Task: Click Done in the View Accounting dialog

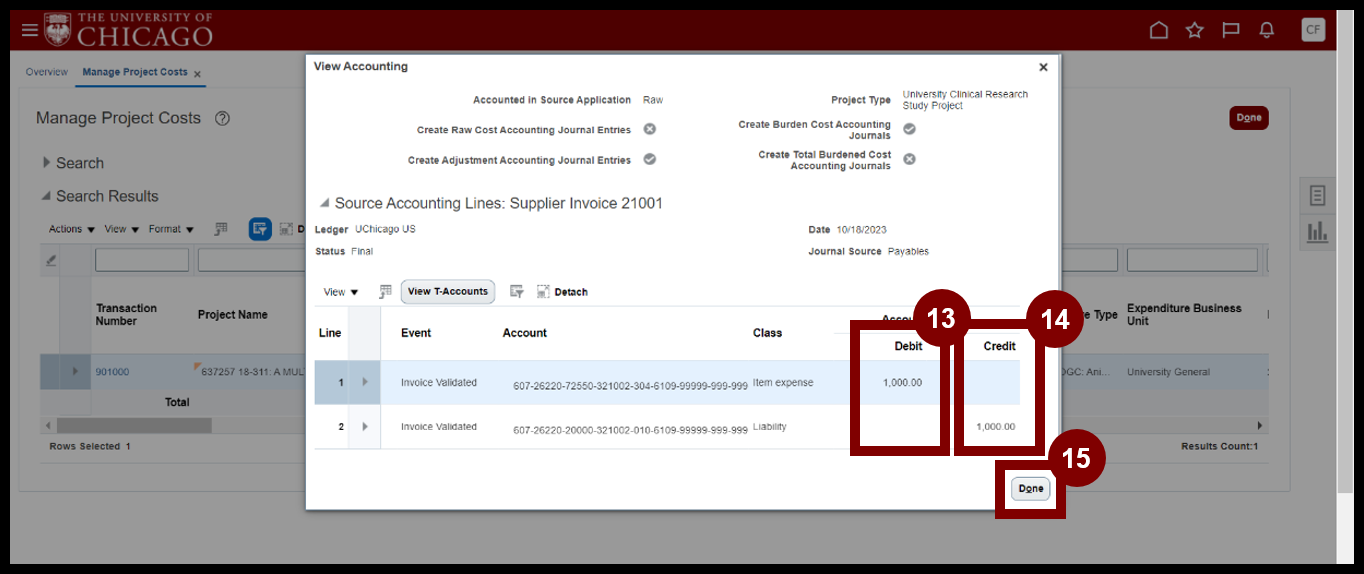Action: click(1031, 488)
